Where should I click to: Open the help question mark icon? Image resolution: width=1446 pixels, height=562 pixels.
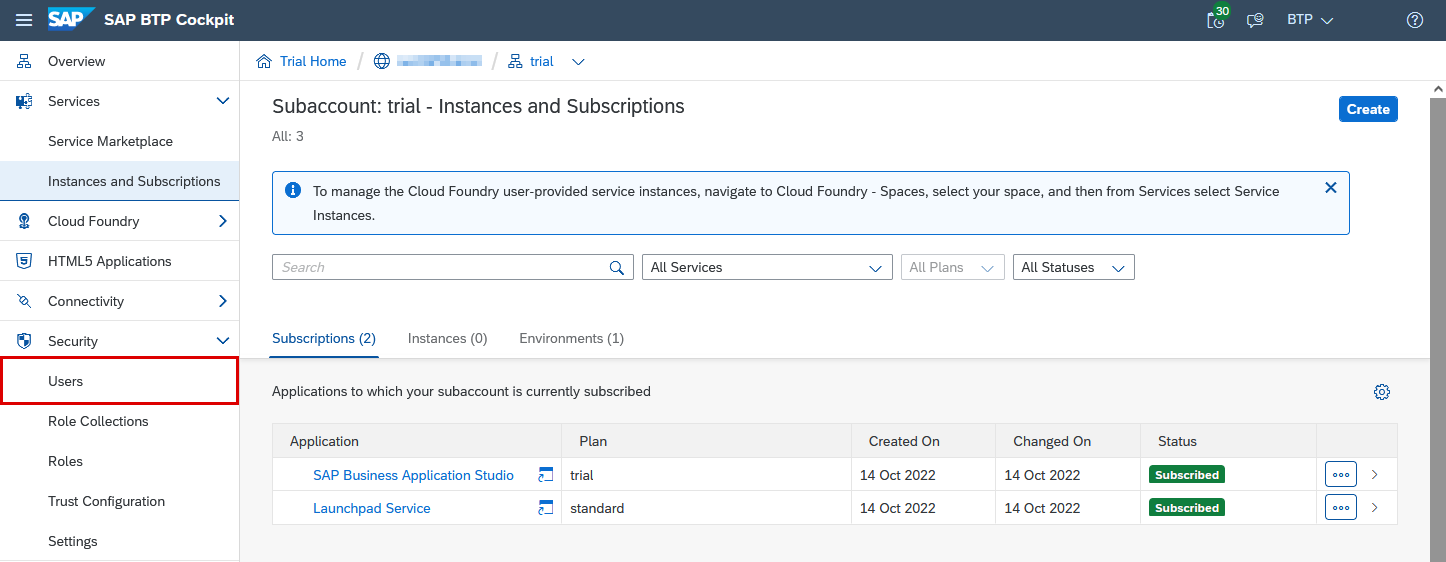tap(1415, 20)
